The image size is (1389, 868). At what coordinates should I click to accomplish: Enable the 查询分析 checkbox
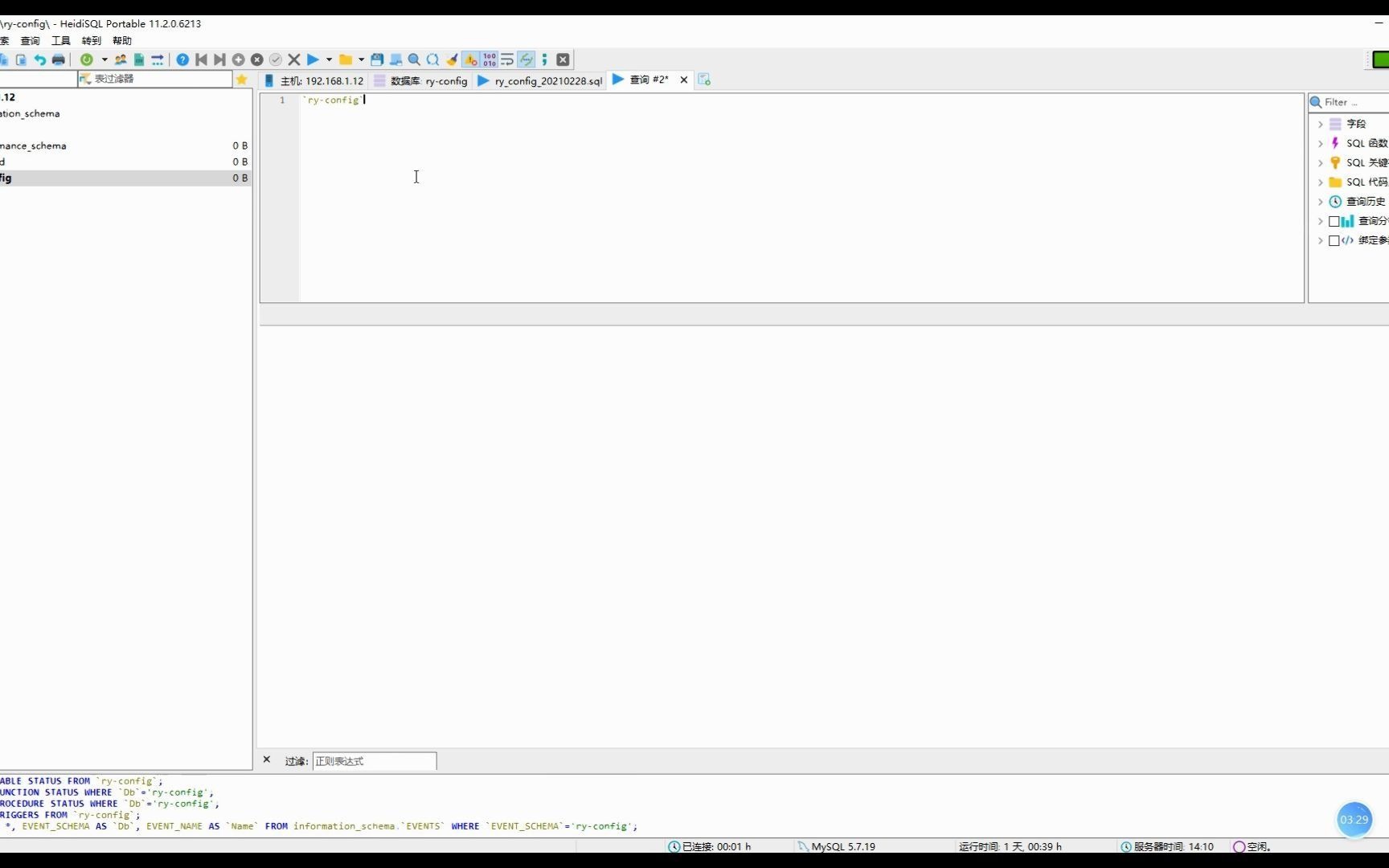1334,221
